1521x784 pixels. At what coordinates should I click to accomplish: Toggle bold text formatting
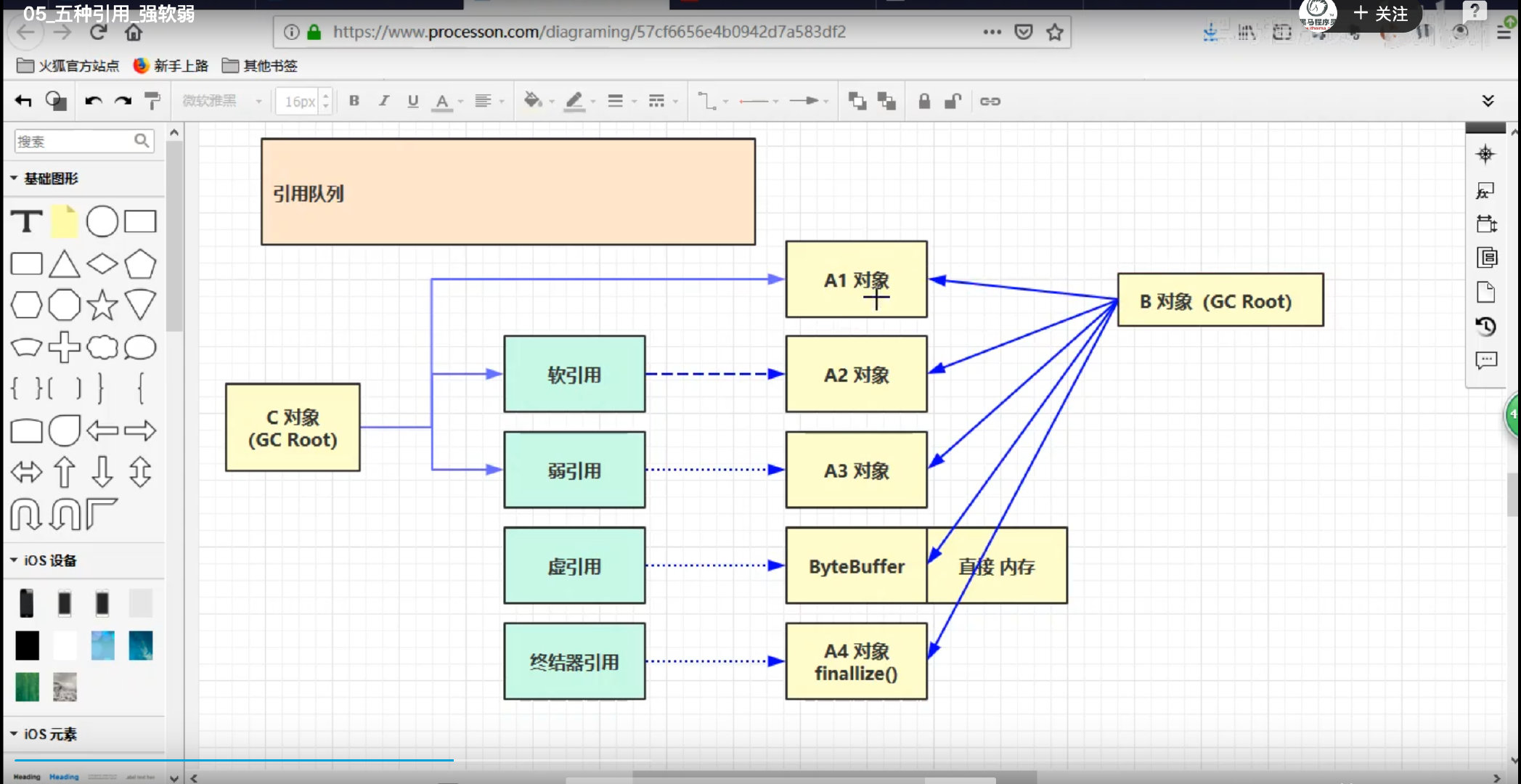pyautogui.click(x=354, y=101)
